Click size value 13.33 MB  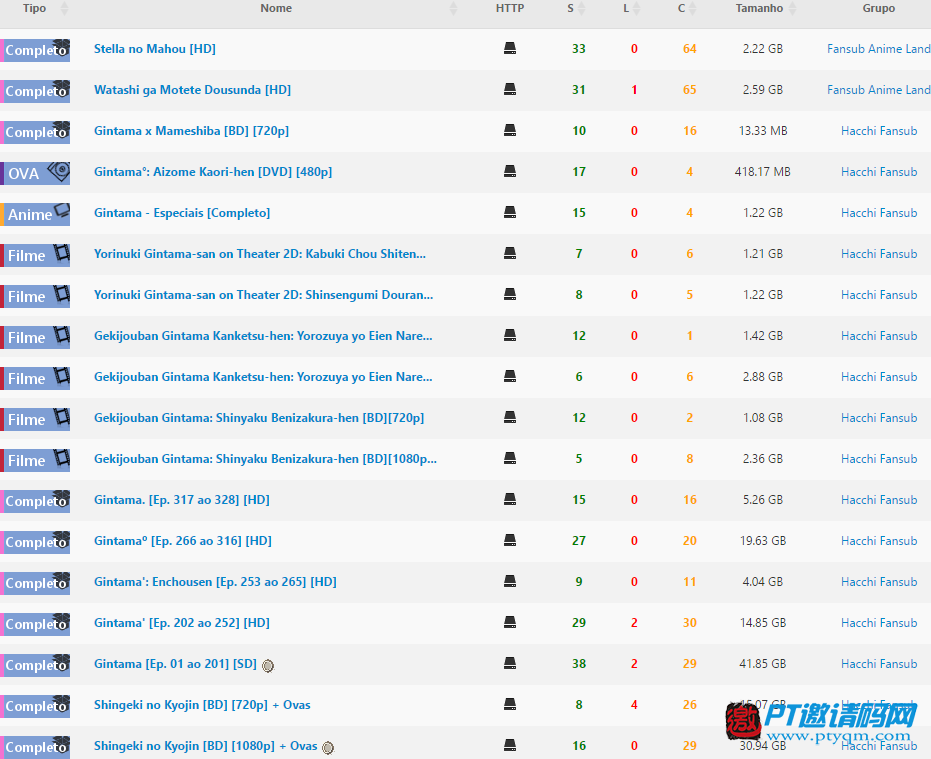coord(762,131)
